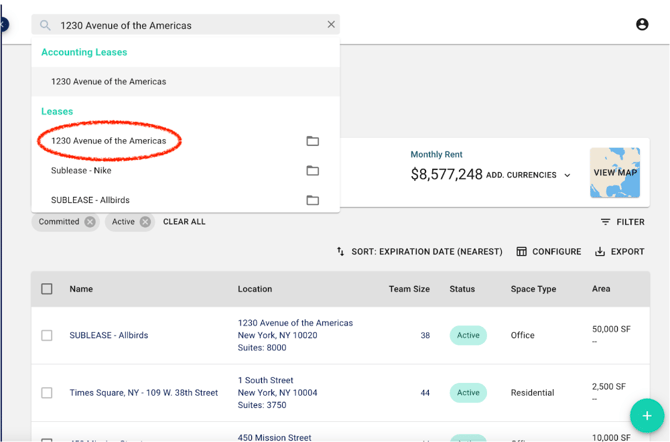Toggle the select-all checkbox in table header
Screen dimensions: 670x442
click(47, 289)
